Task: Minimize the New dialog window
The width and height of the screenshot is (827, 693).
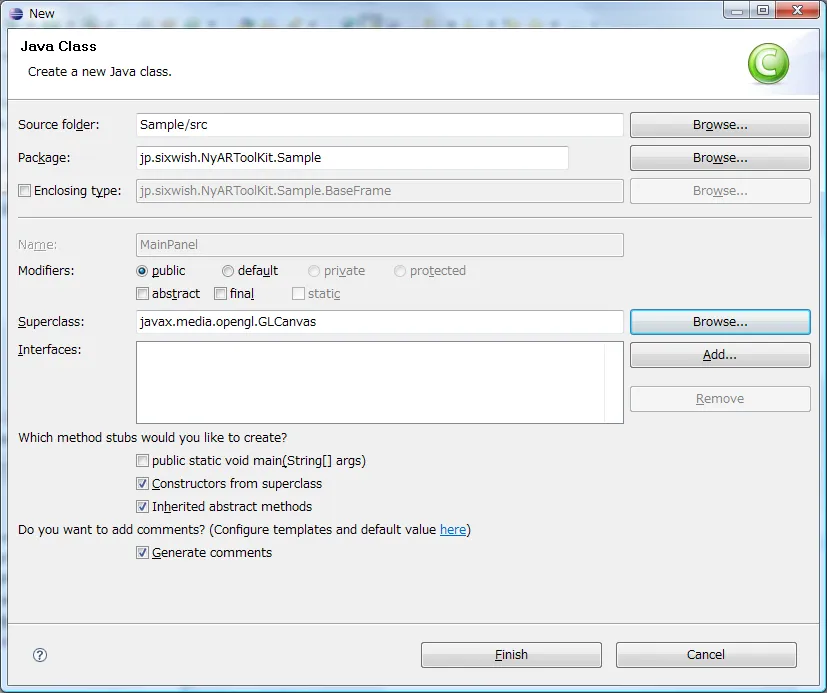Action: [737, 11]
